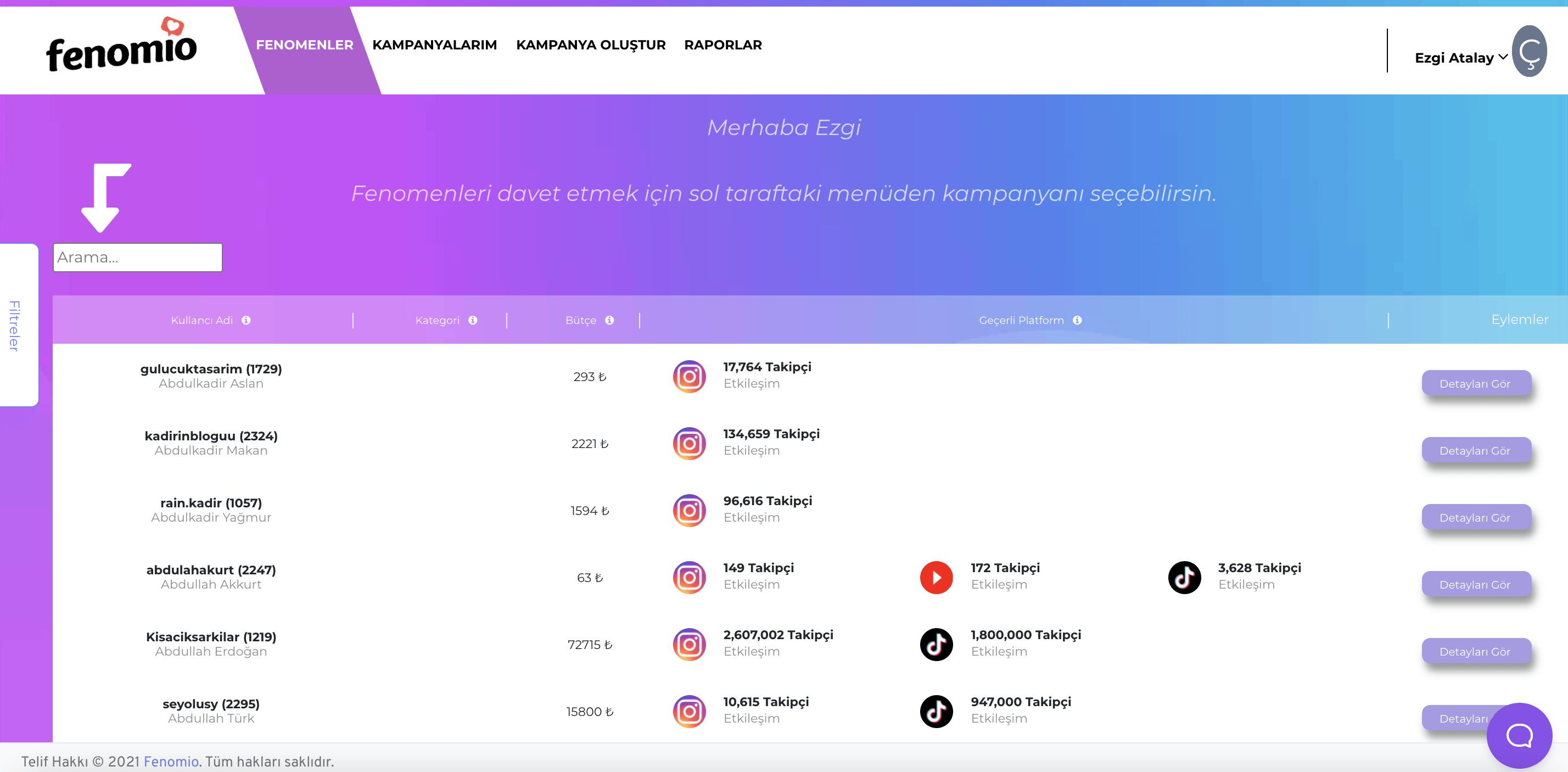Click the user profile avatar
1568x772 pixels.
coord(1529,51)
